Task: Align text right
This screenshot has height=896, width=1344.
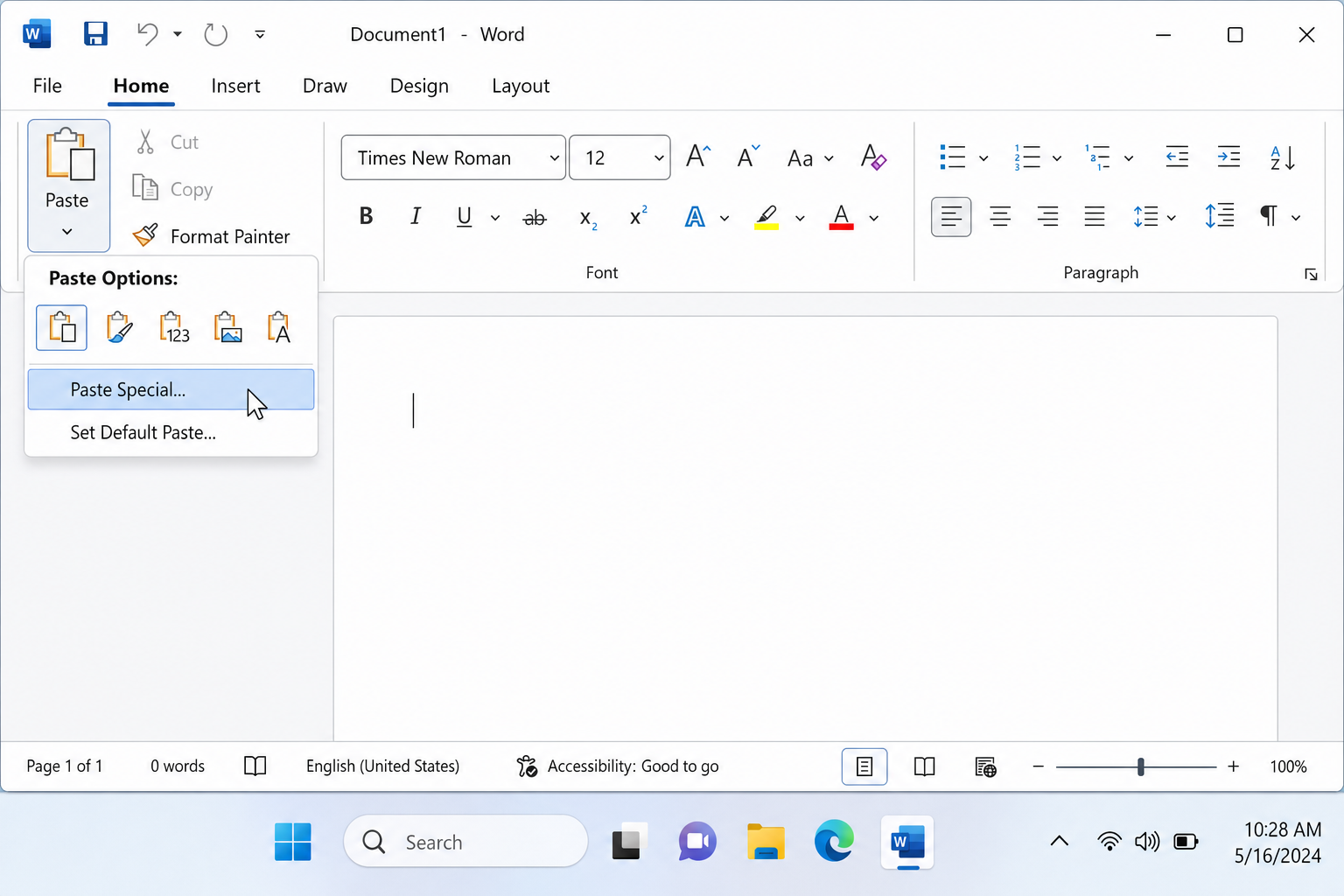Action: [1047, 216]
